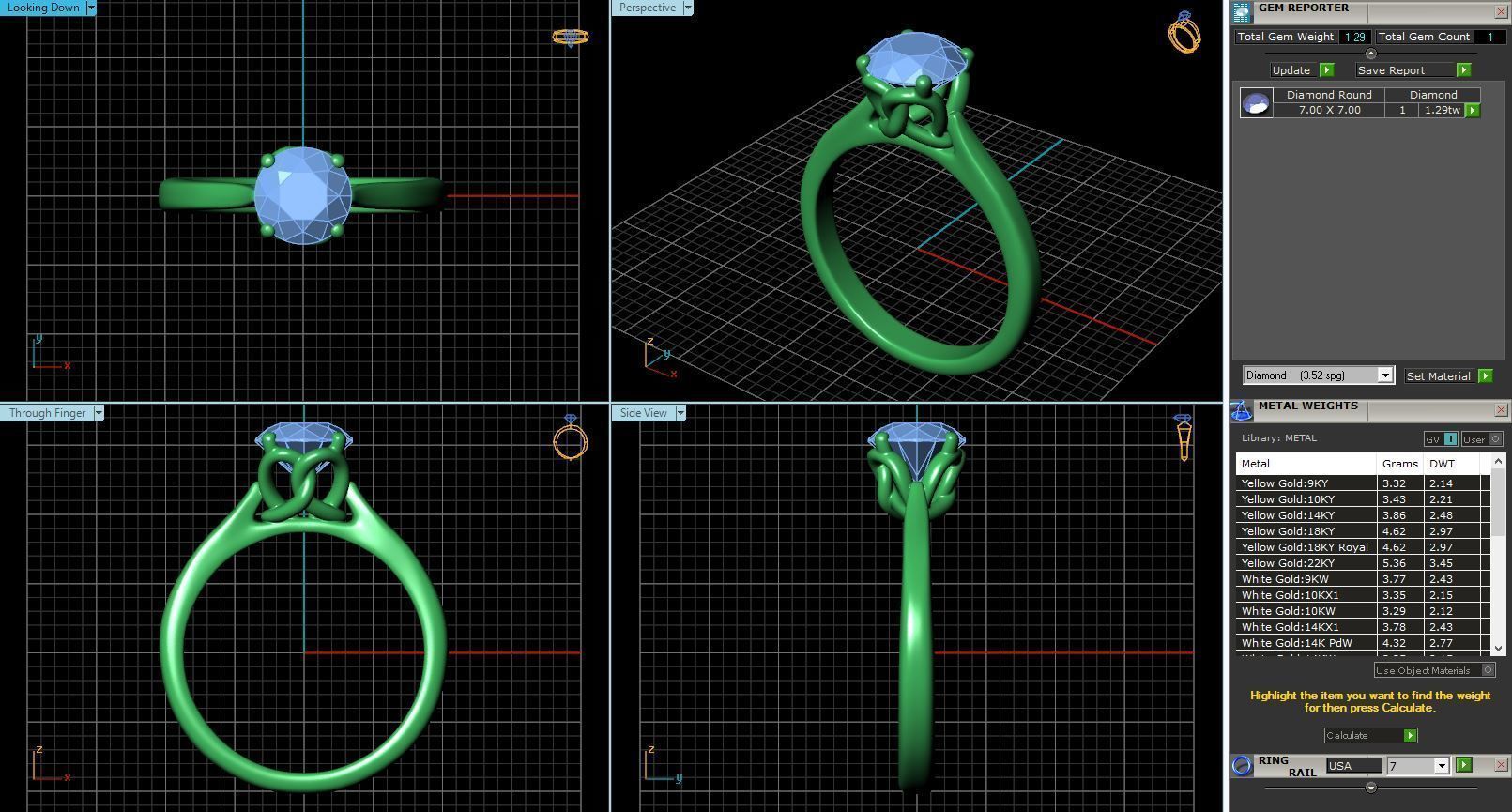Viewport: 1512px width, 812px height.
Task: Open the Diamond (3.52 spg) material dropdown
Action: tap(1384, 375)
